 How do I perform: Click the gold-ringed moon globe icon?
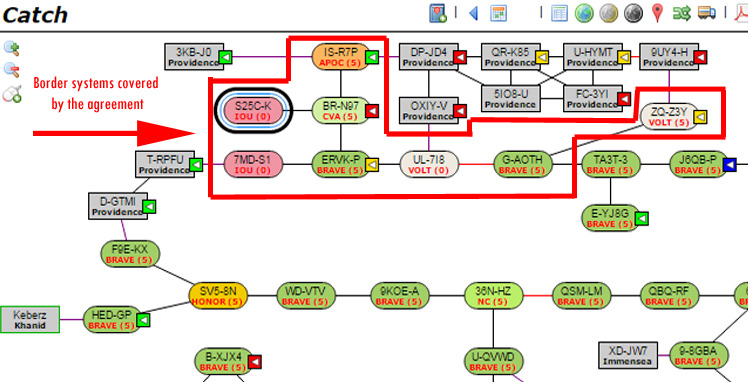609,13
